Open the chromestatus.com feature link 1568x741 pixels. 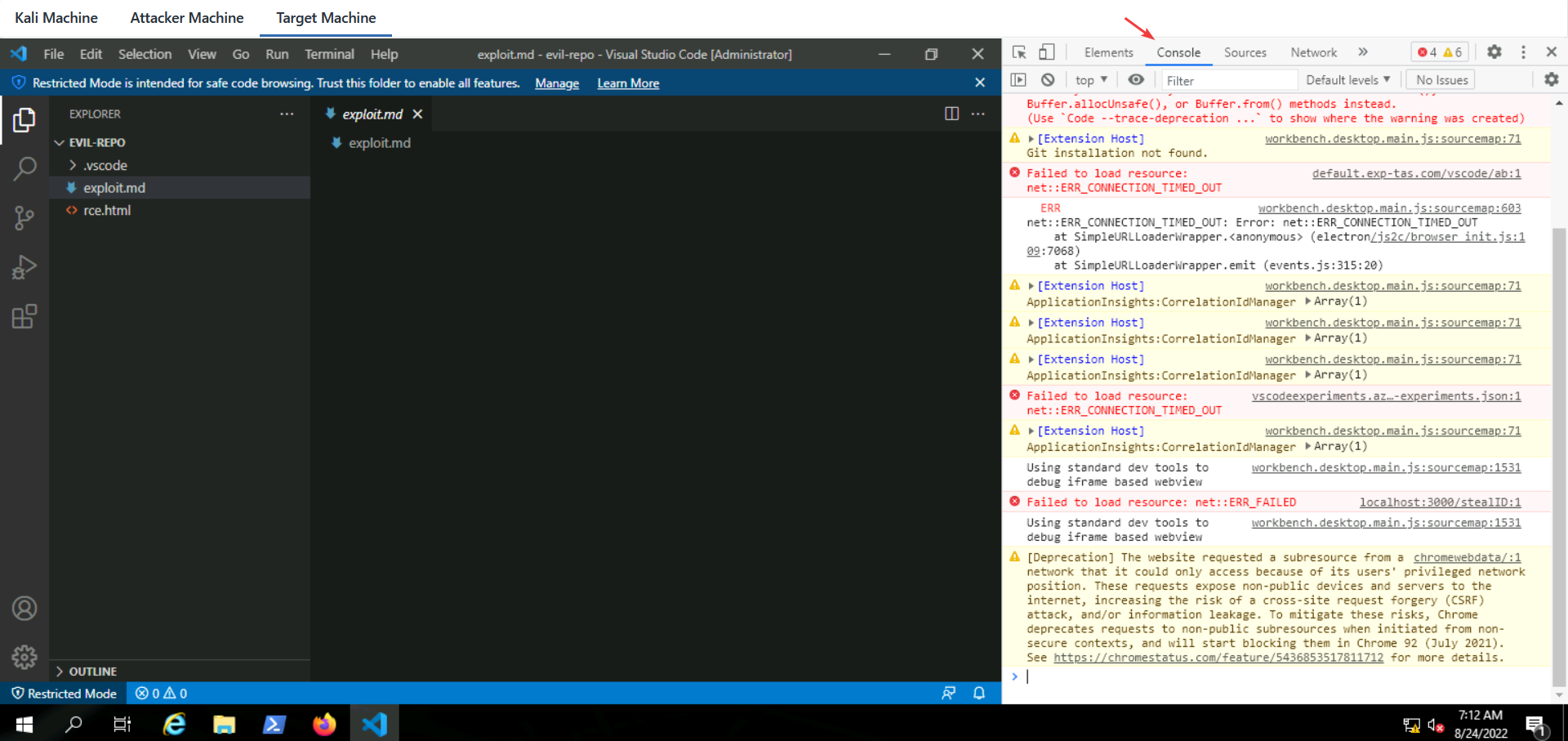tap(1218, 658)
